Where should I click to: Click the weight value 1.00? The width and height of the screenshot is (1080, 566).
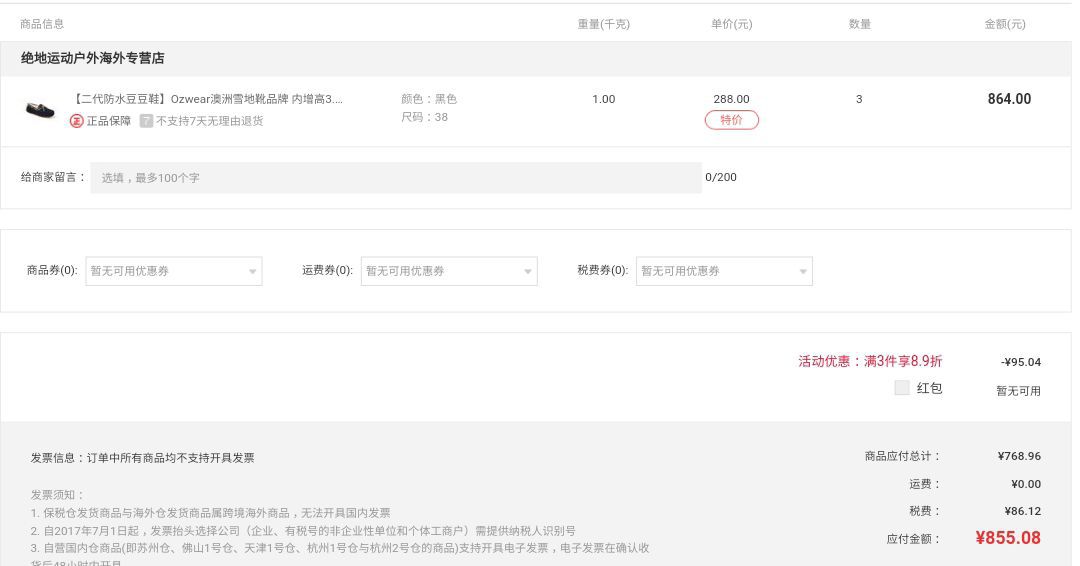(x=603, y=99)
